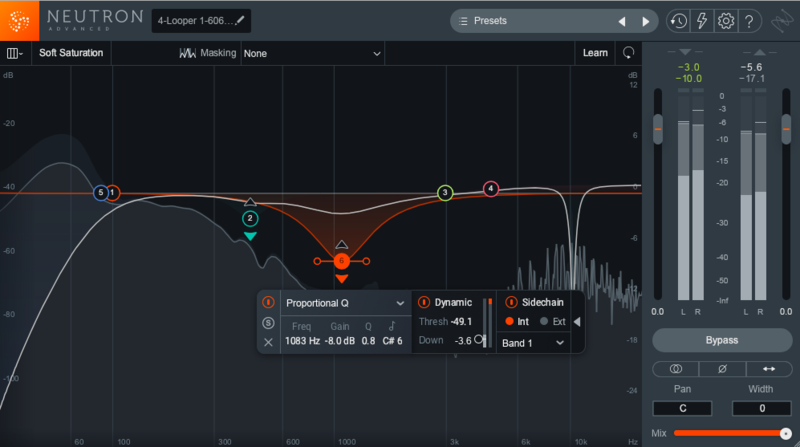Click the input meter down arrow marker
This screenshot has height=447, width=800.
point(685,52)
